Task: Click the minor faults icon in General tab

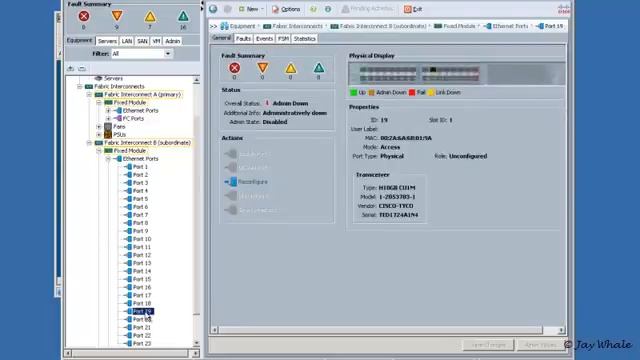Action: pos(291,68)
